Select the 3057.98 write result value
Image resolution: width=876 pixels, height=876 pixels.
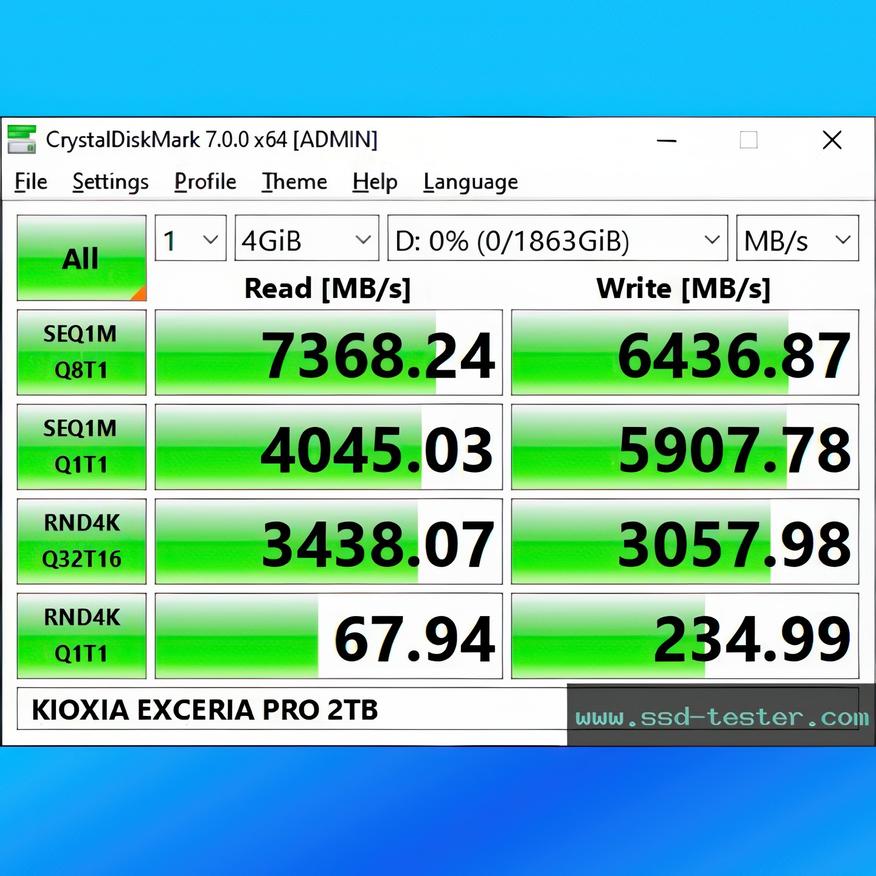(x=685, y=541)
